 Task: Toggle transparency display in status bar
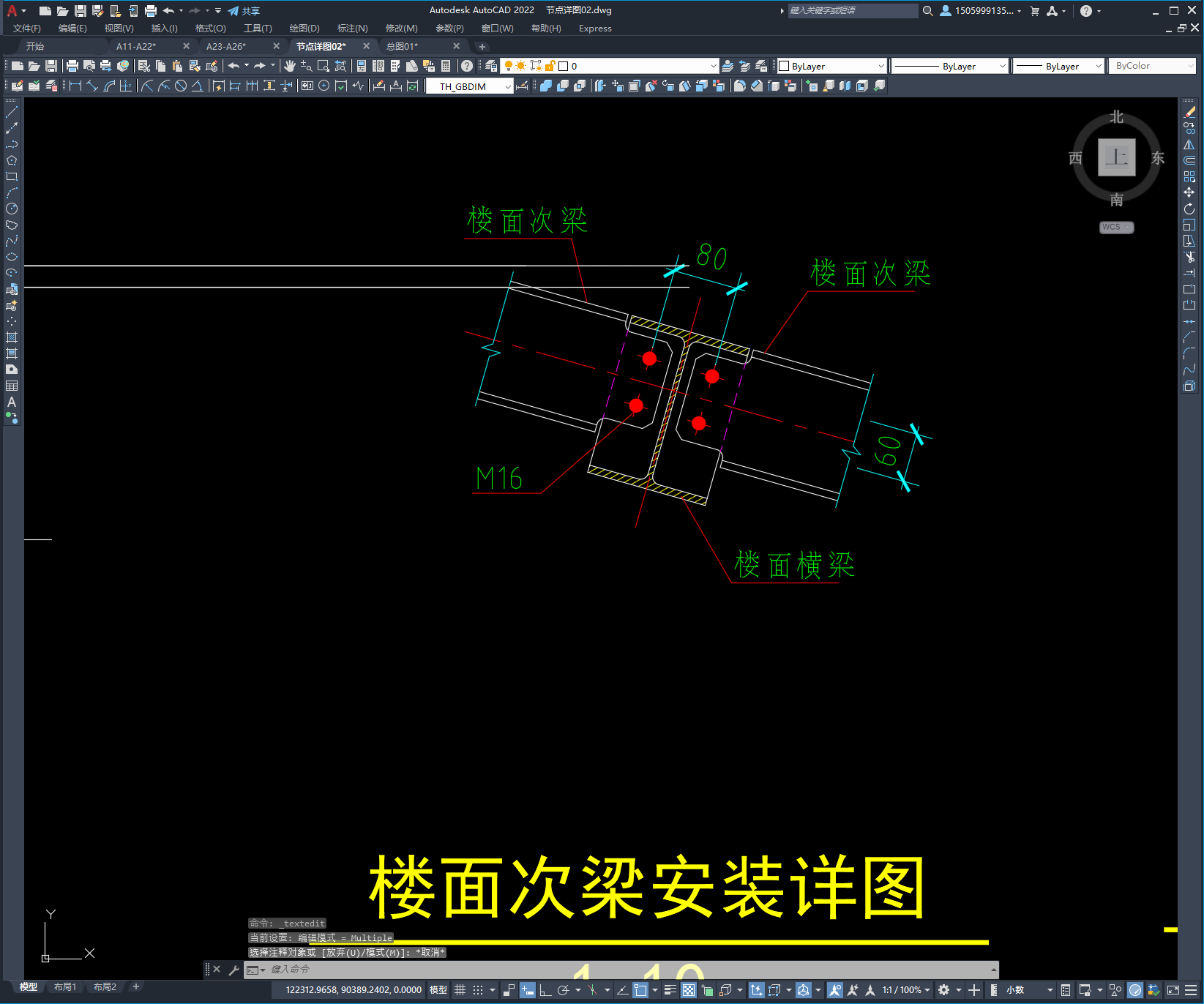point(689,990)
